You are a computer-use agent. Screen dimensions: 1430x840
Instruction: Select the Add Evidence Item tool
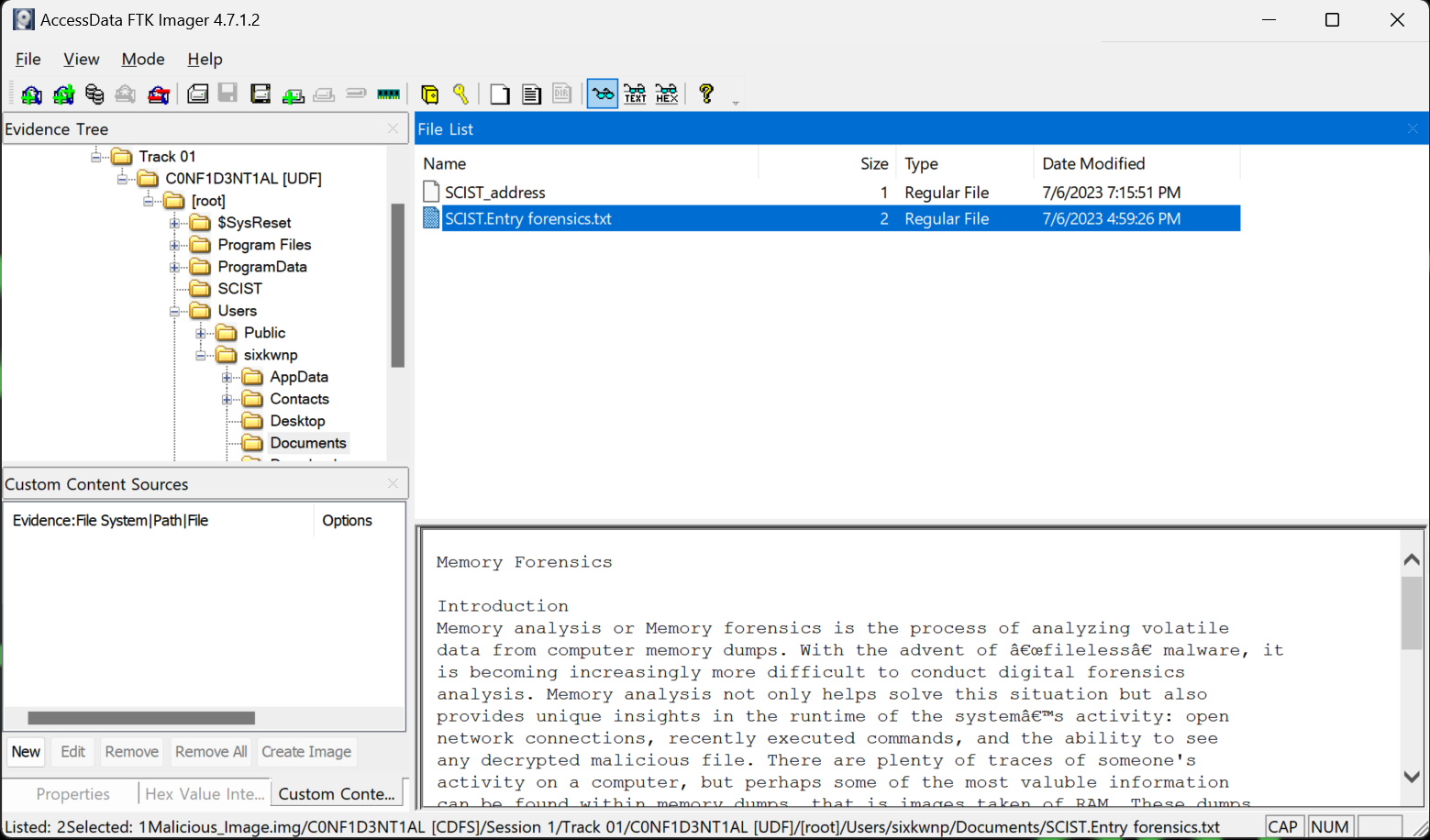tap(31, 94)
